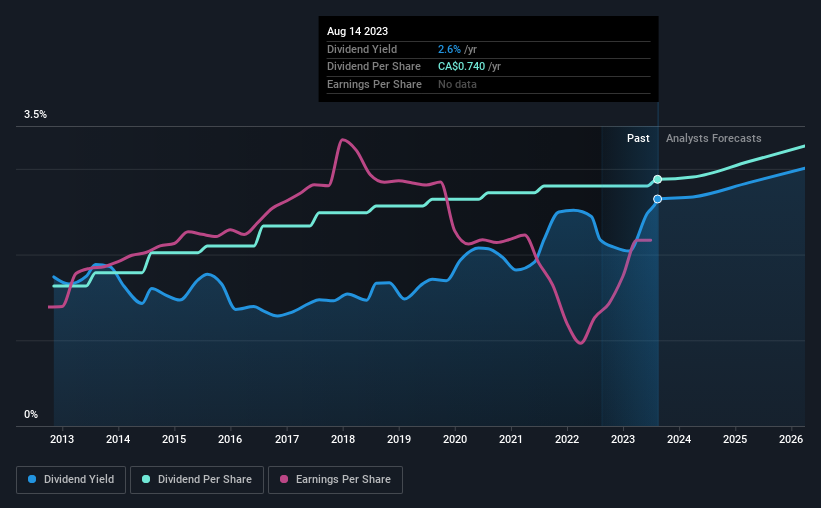
Task: Toggle the Earnings Per Share legend button
Action: 335,480
